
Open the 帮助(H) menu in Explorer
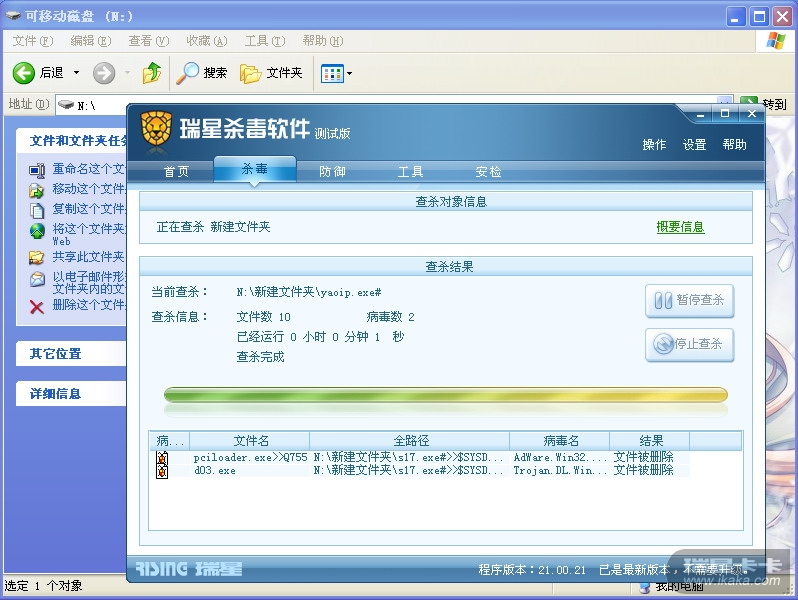(323, 41)
